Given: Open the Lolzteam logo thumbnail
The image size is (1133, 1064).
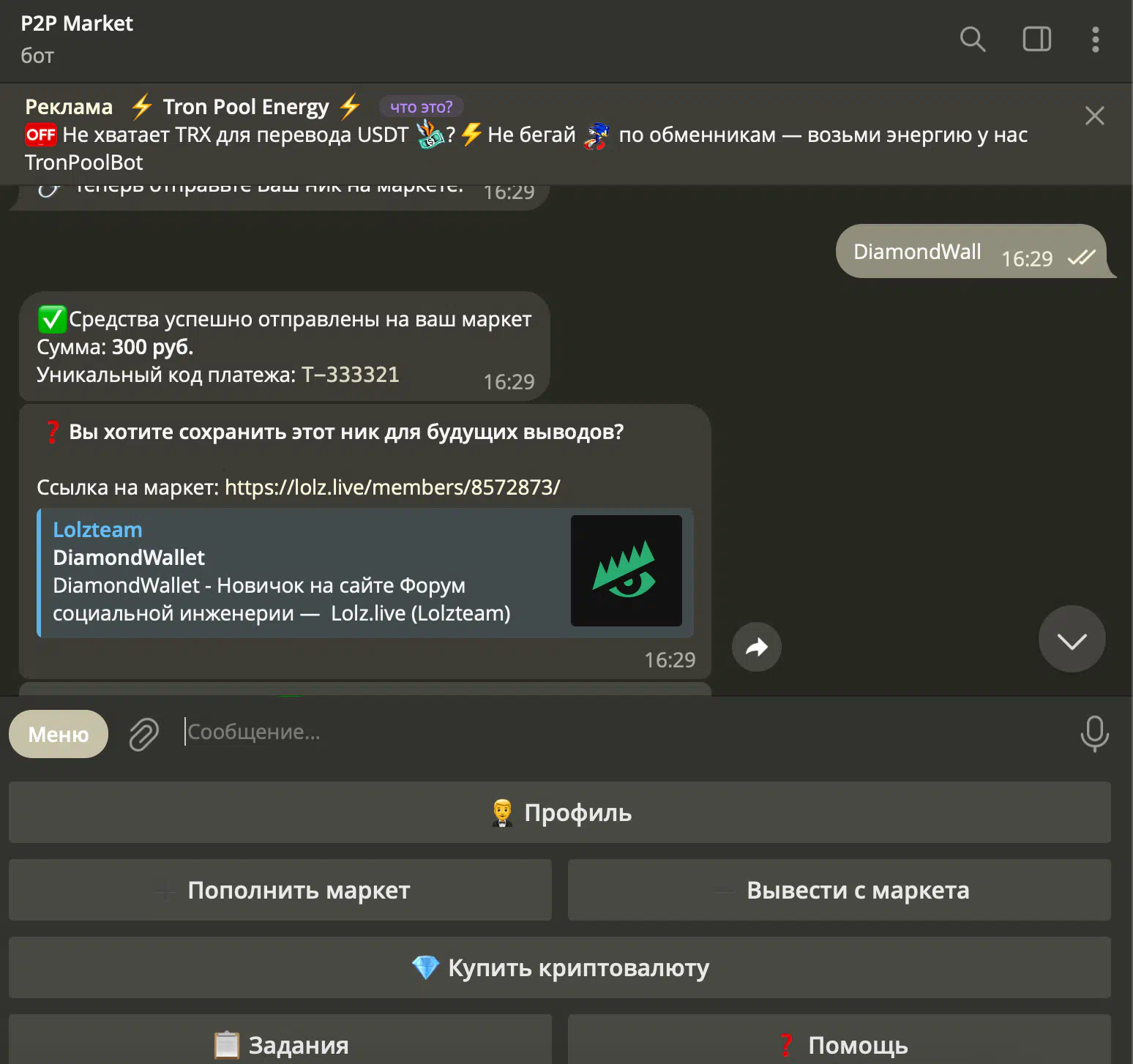Looking at the screenshot, I should coord(627,571).
